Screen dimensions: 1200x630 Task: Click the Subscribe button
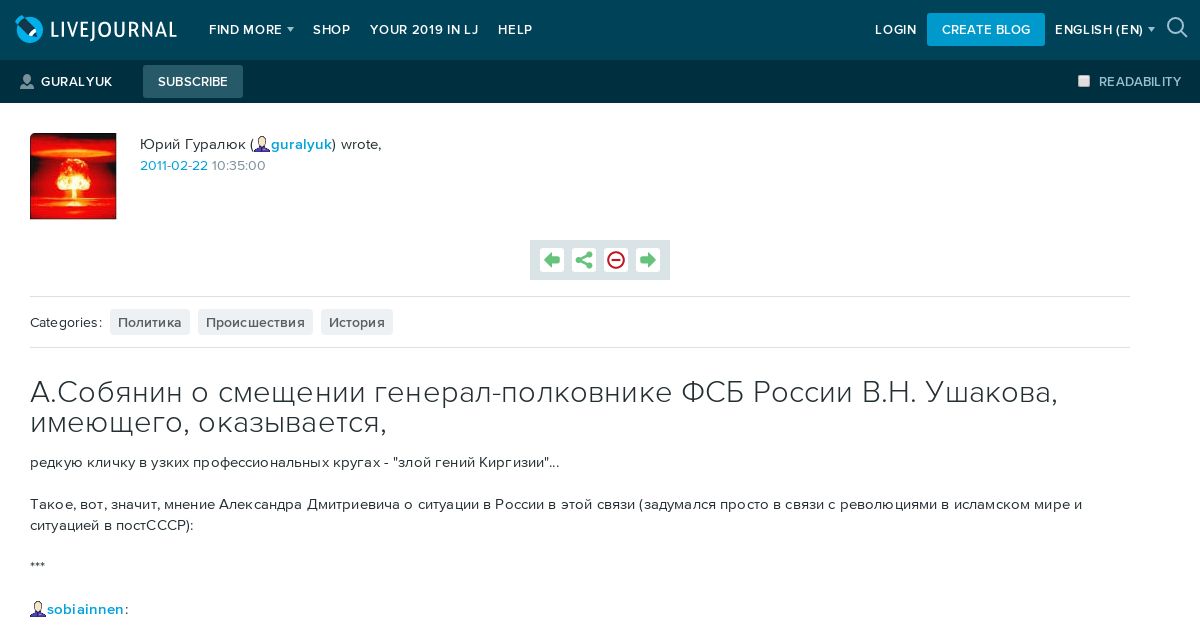tap(193, 82)
